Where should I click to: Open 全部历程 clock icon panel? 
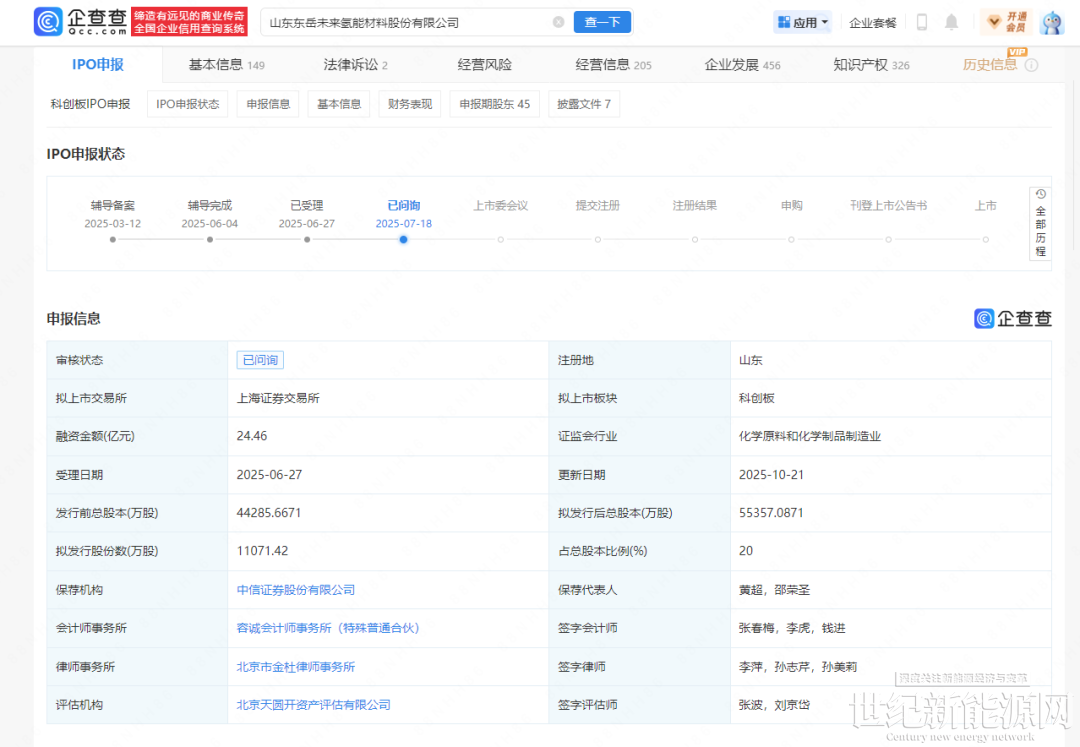click(x=1040, y=223)
